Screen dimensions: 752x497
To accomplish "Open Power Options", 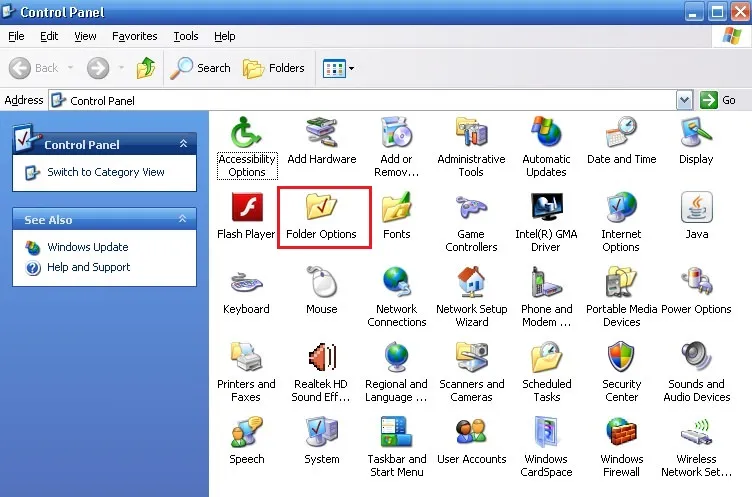I will [x=696, y=291].
